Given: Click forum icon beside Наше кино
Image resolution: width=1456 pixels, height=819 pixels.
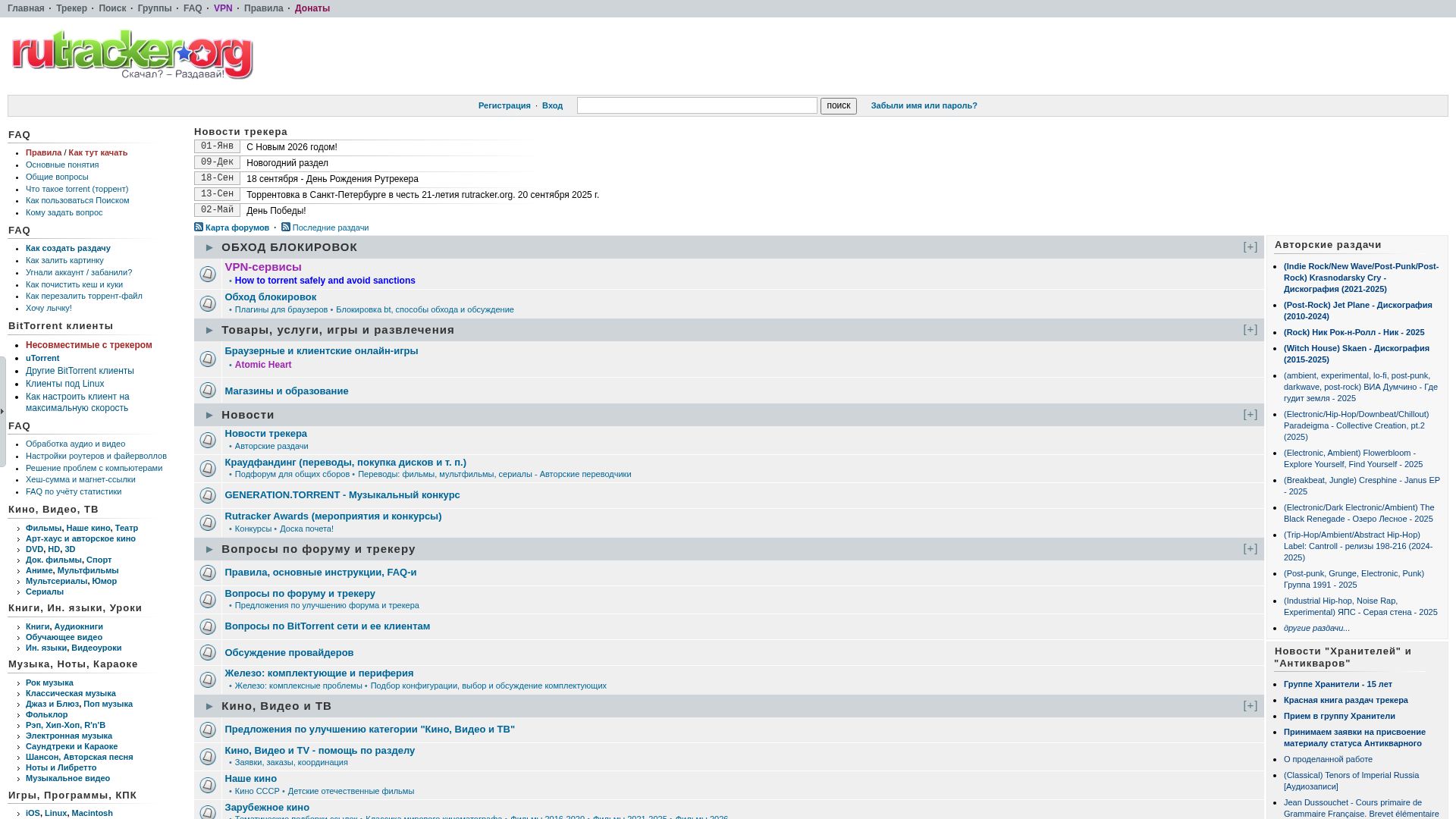Looking at the screenshot, I should point(208,785).
